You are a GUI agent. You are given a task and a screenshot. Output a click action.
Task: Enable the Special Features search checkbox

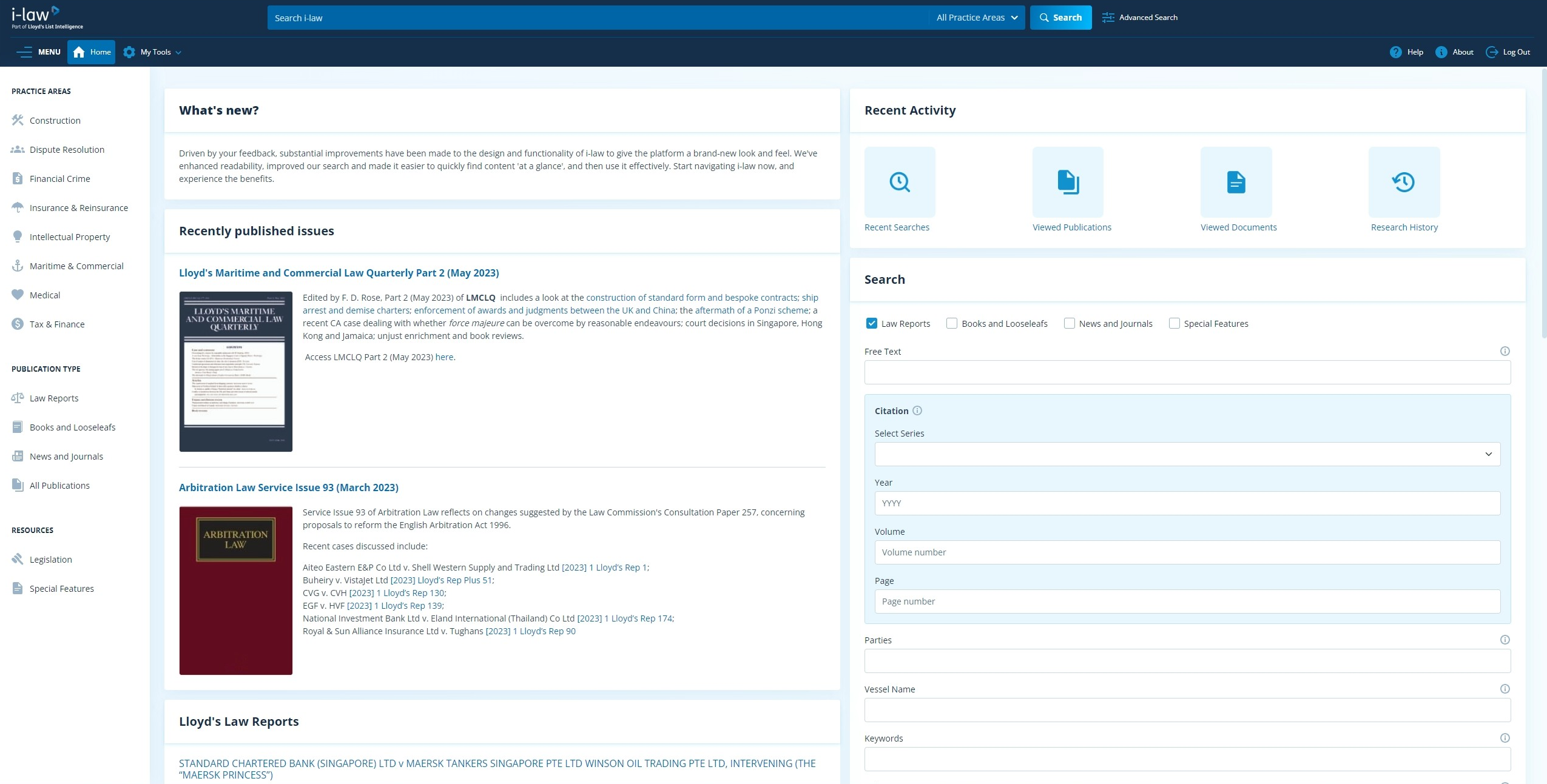[x=1174, y=323]
